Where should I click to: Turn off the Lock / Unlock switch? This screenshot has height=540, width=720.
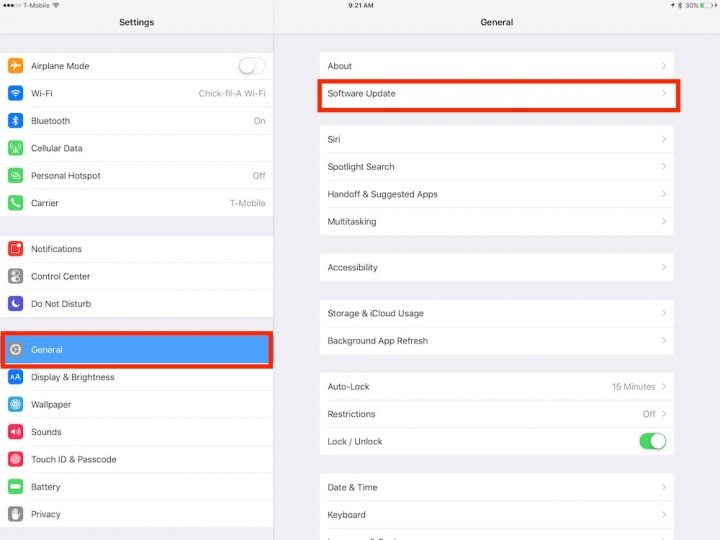point(653,441)
